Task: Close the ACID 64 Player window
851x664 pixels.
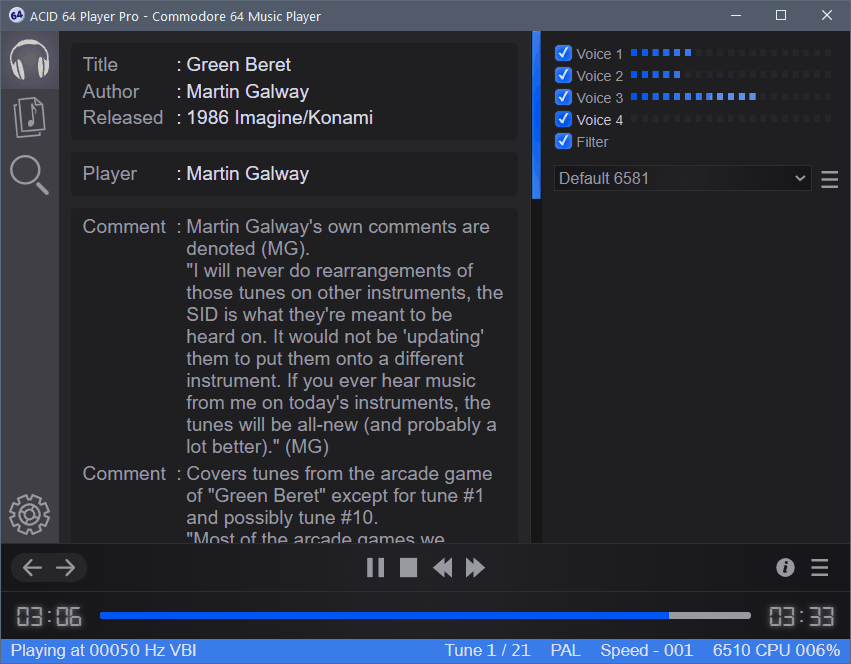Action: pos(827,15)
